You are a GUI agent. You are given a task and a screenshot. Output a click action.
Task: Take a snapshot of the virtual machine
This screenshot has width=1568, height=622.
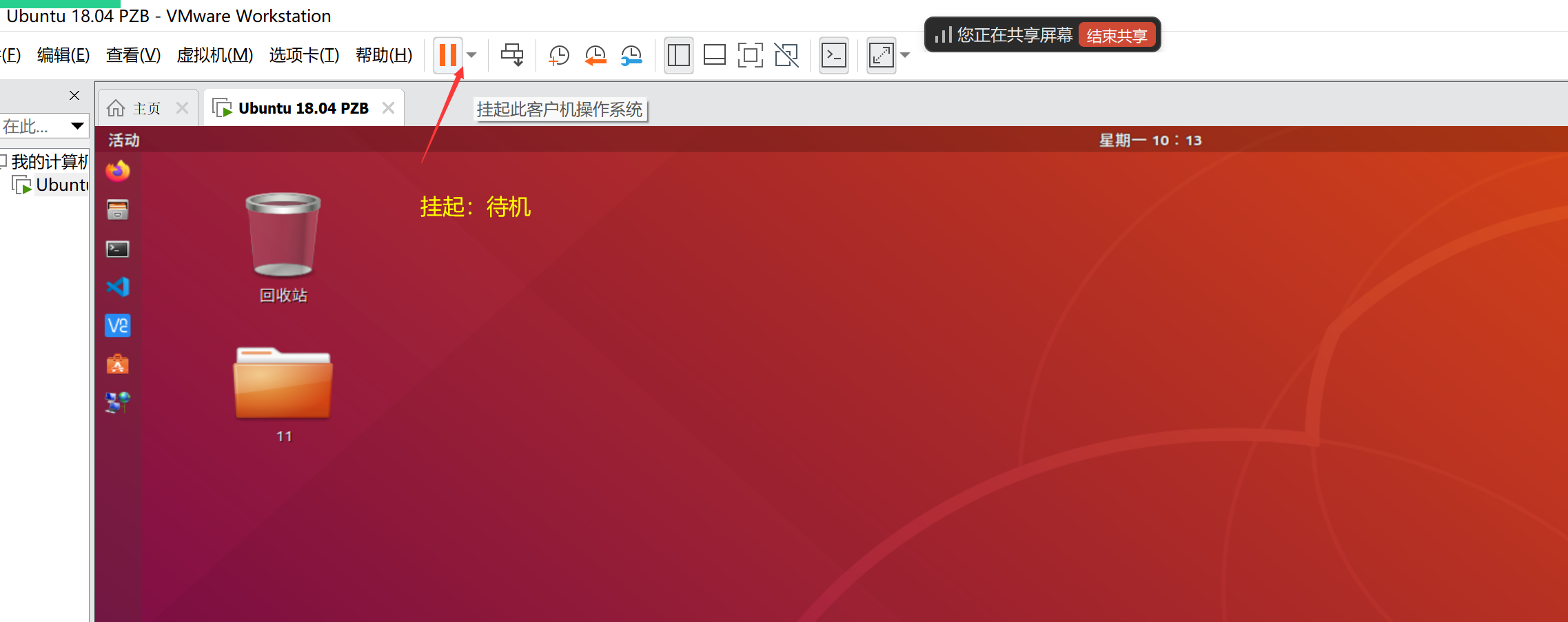559,55
